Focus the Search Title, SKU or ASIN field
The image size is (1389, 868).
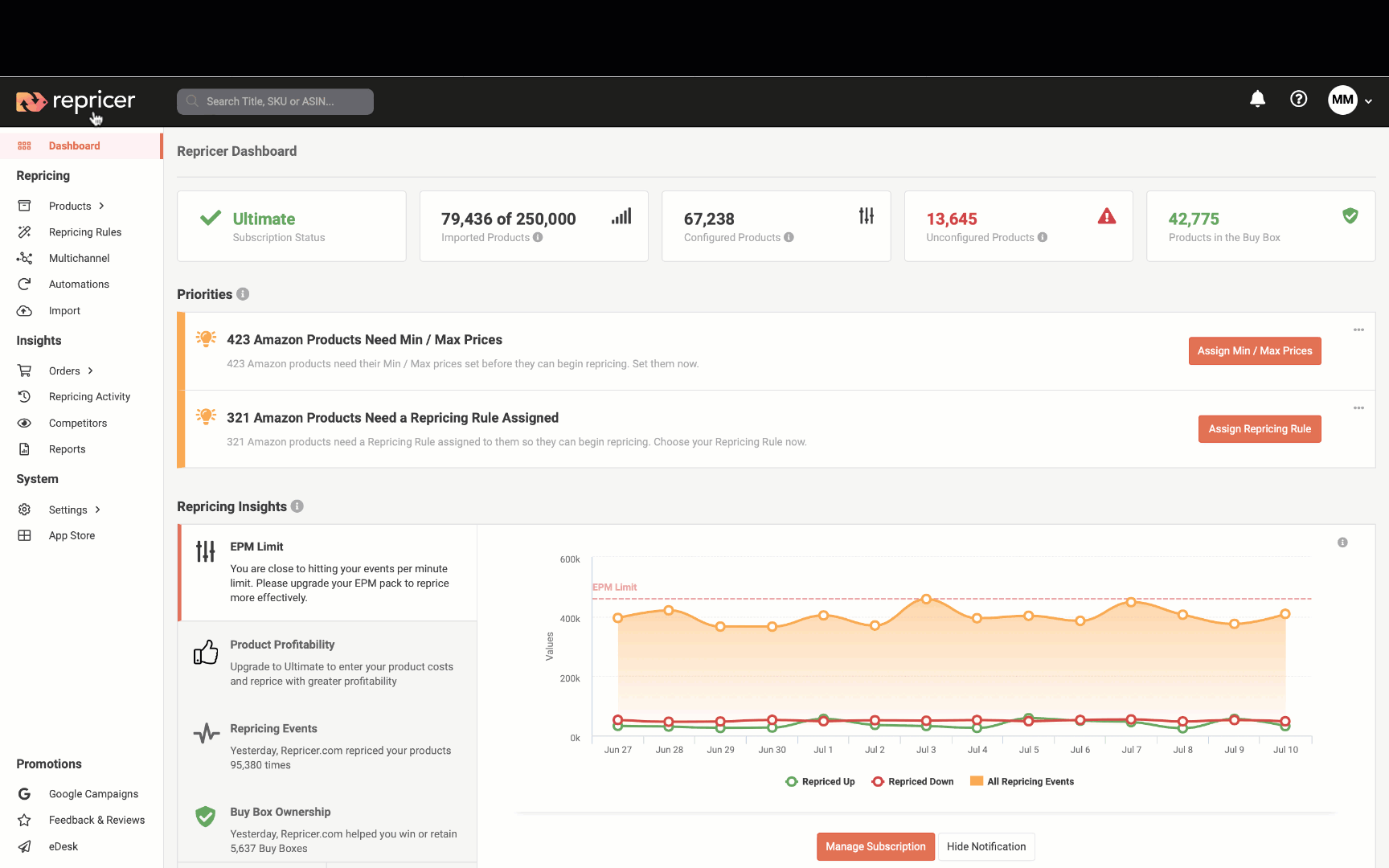tap(275, 101)
